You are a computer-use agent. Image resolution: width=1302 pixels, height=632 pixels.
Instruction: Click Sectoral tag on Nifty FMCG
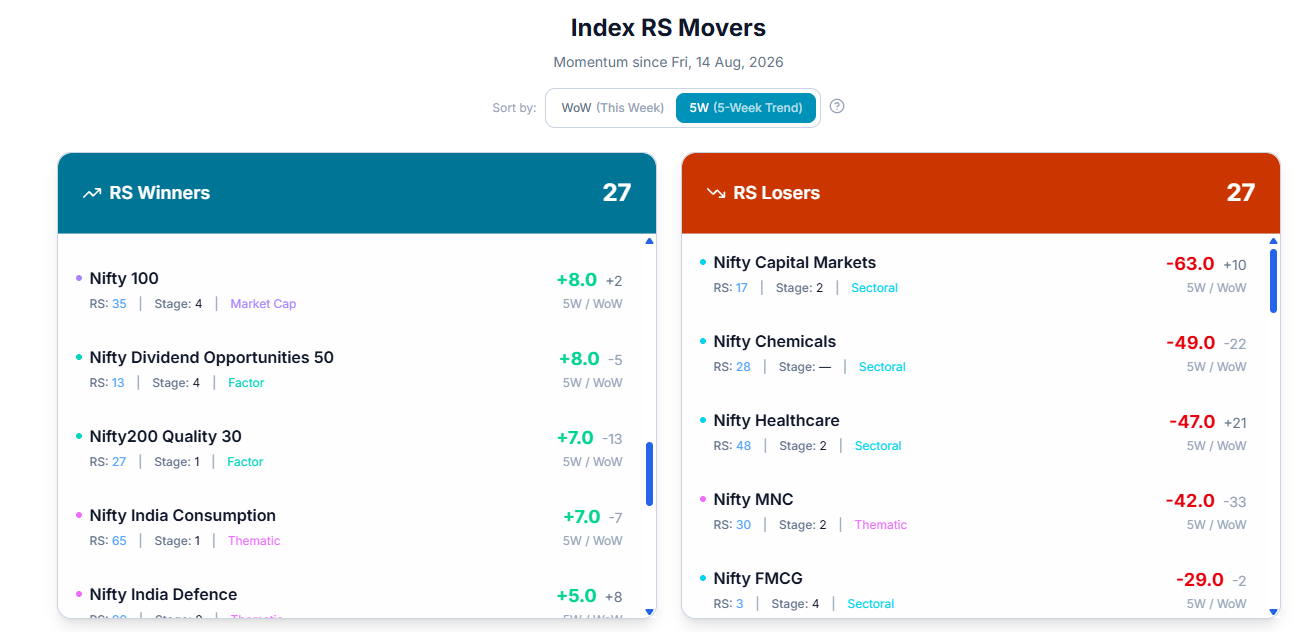point(870,604)
